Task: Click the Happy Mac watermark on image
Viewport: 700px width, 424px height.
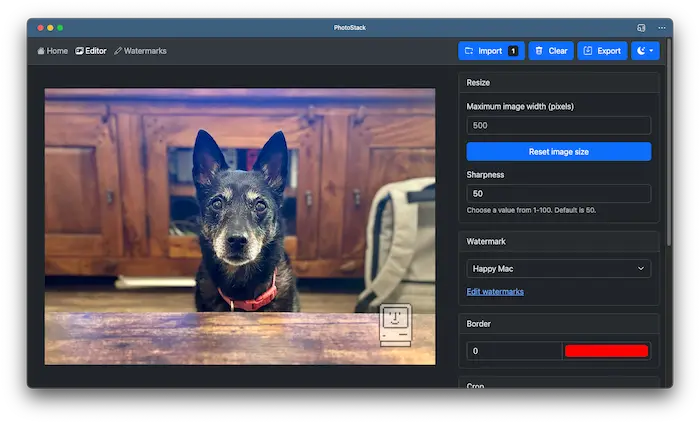Action: (x=395, y=324)
